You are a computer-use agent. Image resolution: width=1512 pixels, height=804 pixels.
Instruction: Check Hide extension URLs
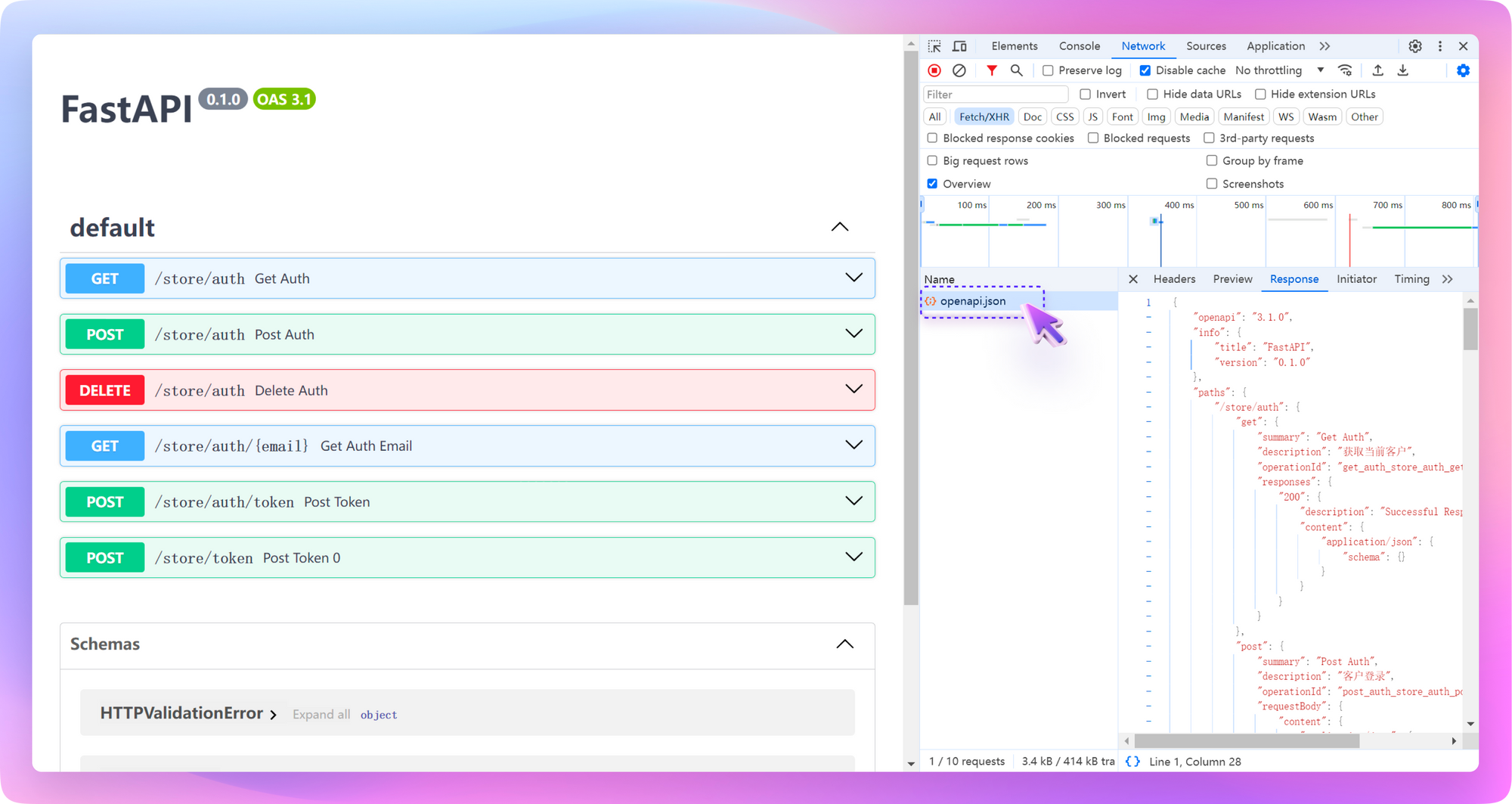[x=1260, y=95]
